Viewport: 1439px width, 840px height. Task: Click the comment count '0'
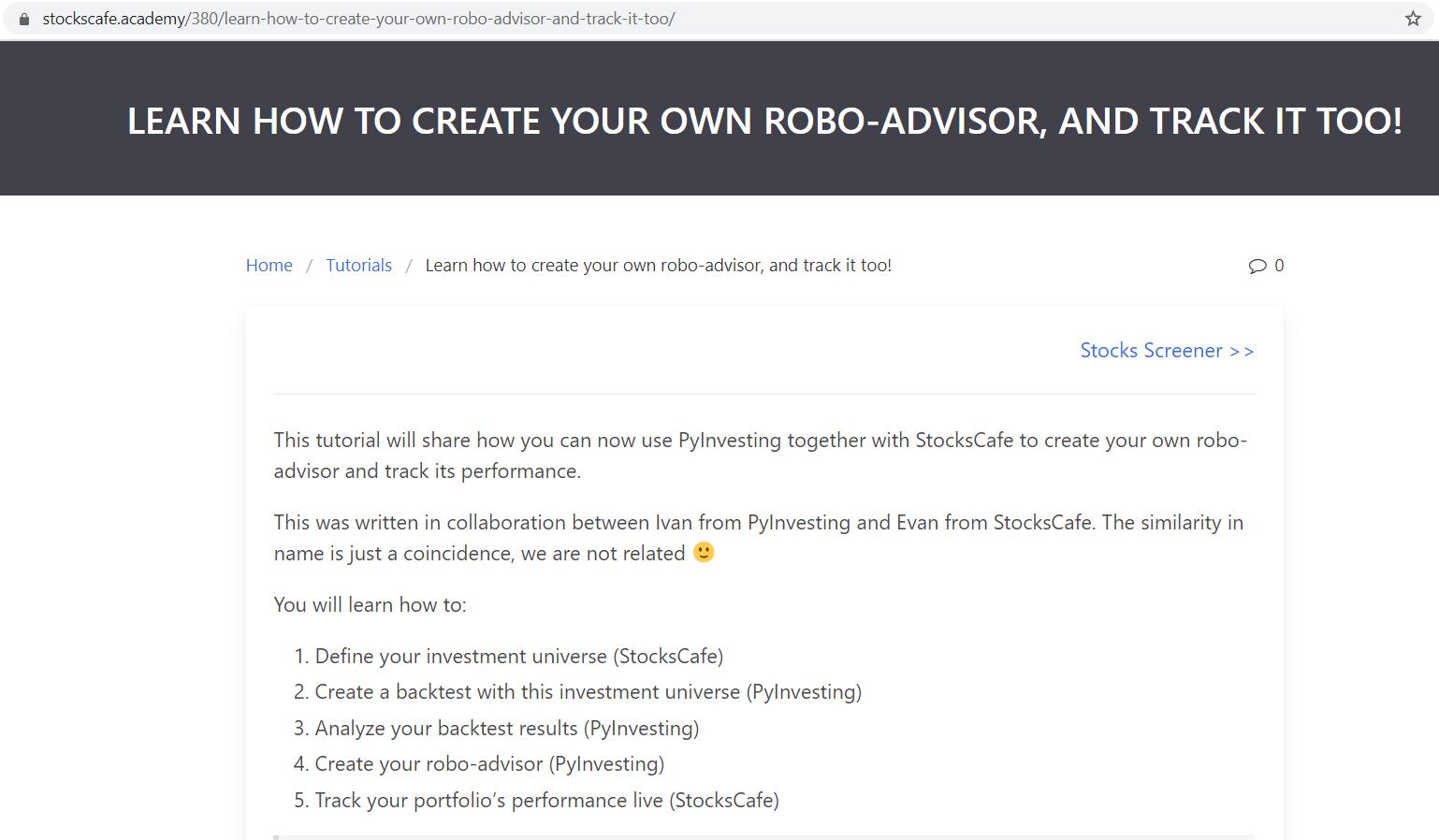coord(1279,266)
